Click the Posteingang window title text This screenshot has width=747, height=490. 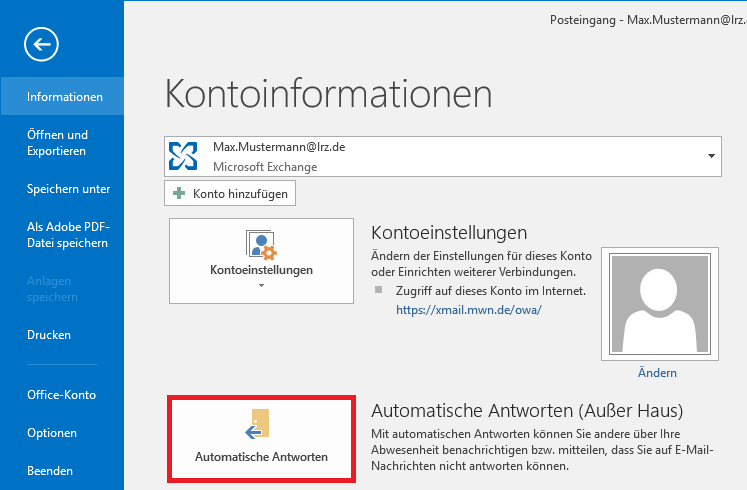click(x=646, y=20)
